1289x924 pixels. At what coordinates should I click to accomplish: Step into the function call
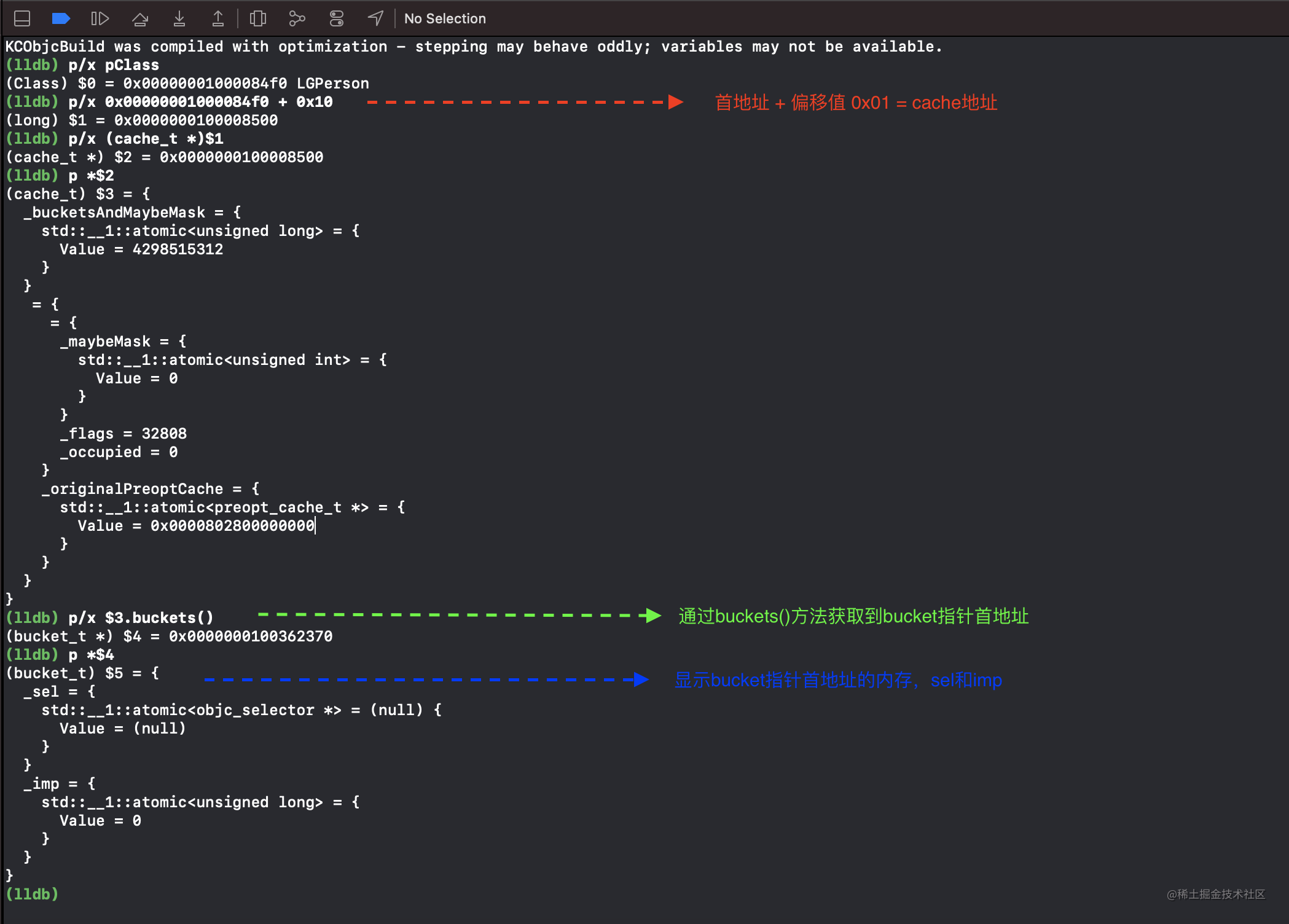tap(179, 18)
